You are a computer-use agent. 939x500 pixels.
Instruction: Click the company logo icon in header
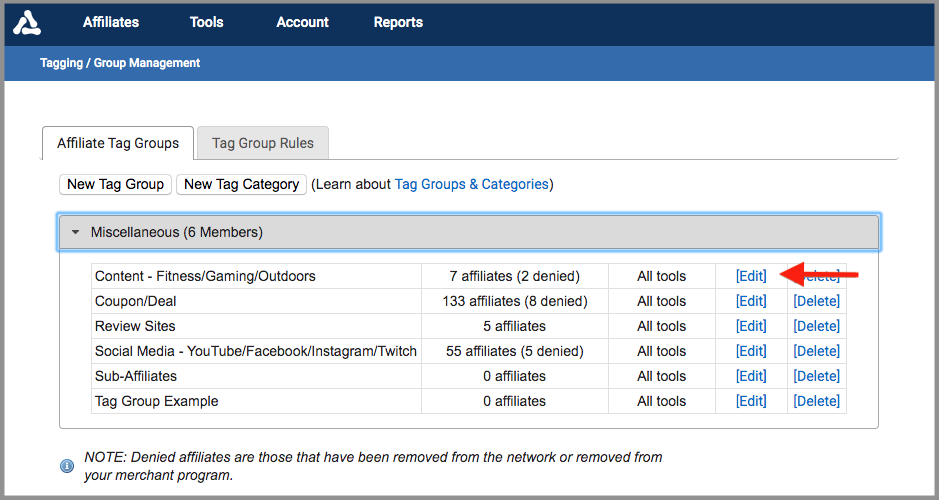click(27, 22)
